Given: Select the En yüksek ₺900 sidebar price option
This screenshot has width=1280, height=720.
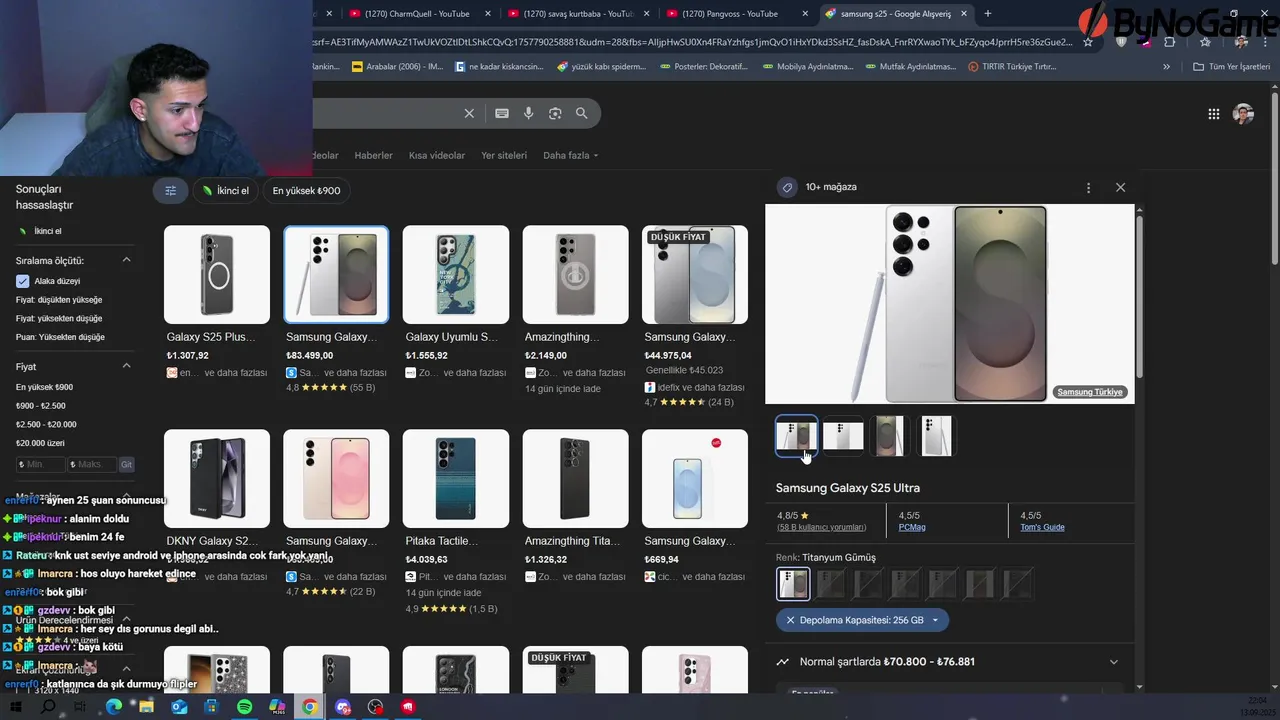Looking at the screenshot, I should [x=44, y=387].
